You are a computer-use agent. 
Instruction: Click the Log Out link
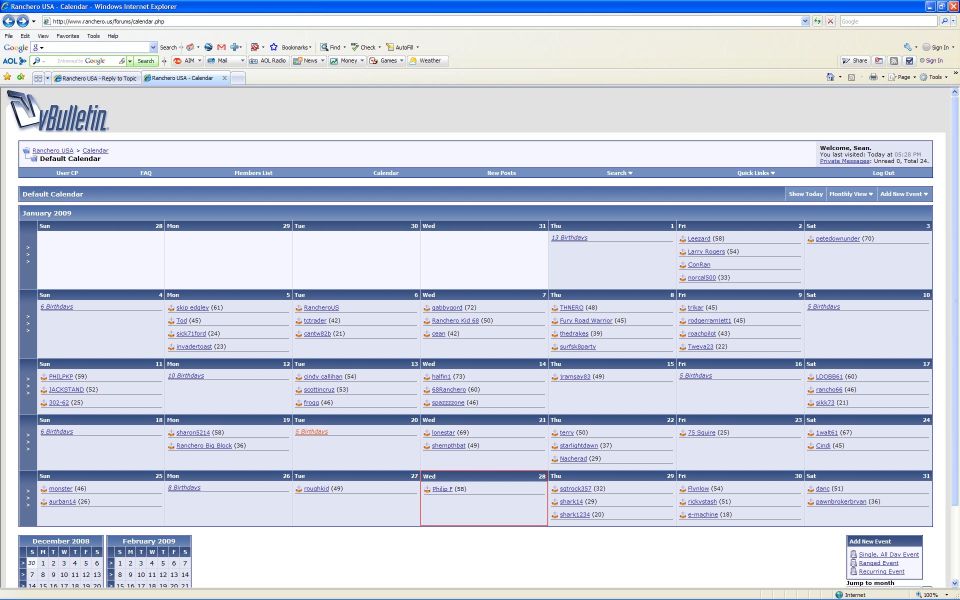pyautogui.click(x=883, y=173)
